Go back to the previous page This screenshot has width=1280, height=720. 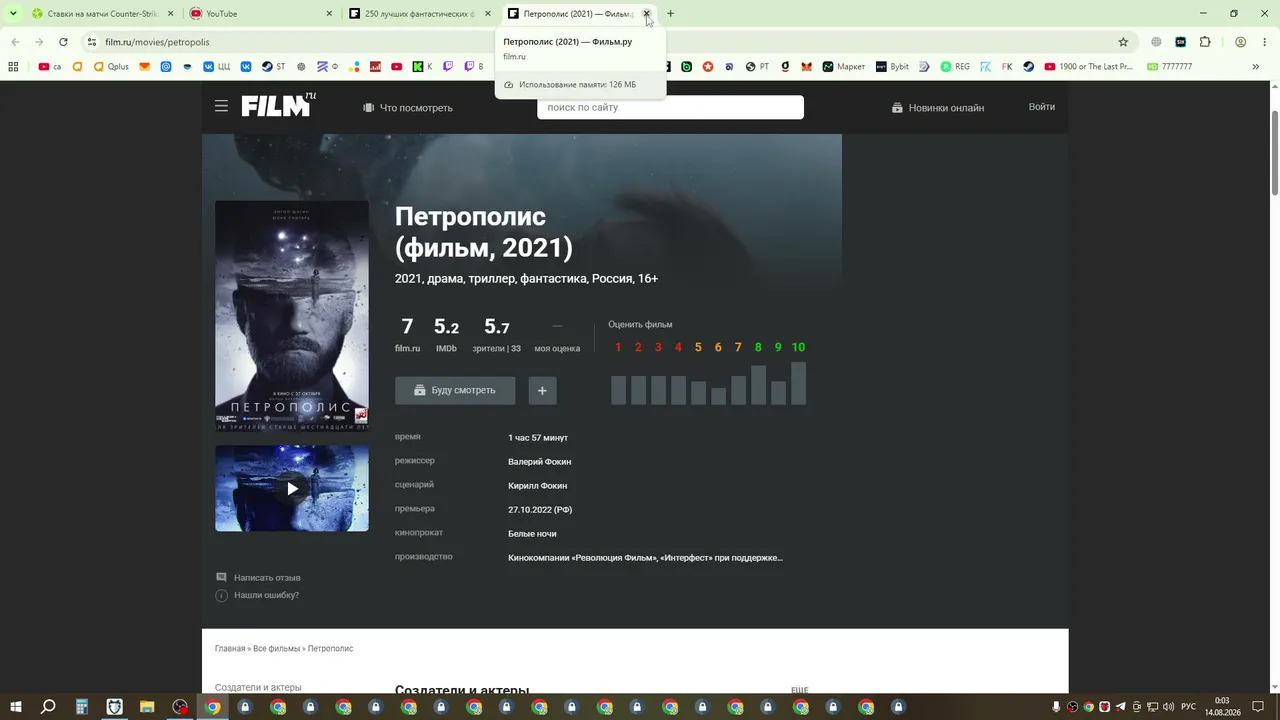click(x=15, y=42)
